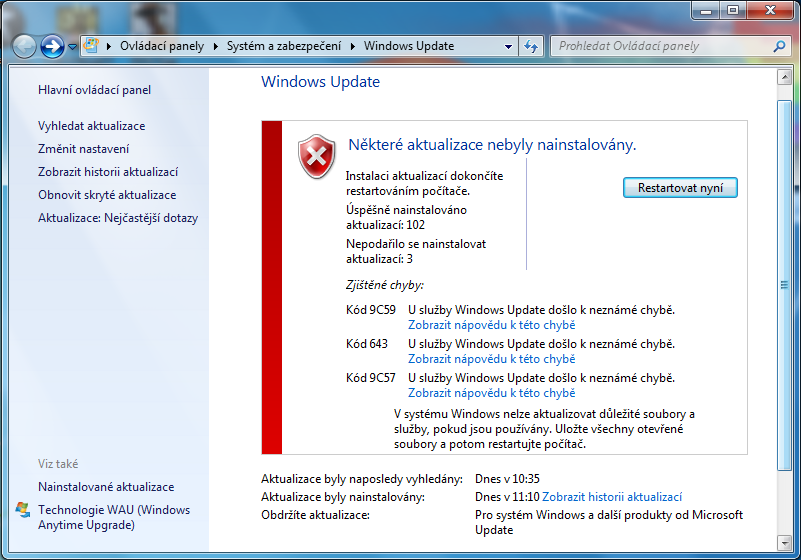
Task: Click the Control Panel icon in address bar
Action: coord(91,45)
